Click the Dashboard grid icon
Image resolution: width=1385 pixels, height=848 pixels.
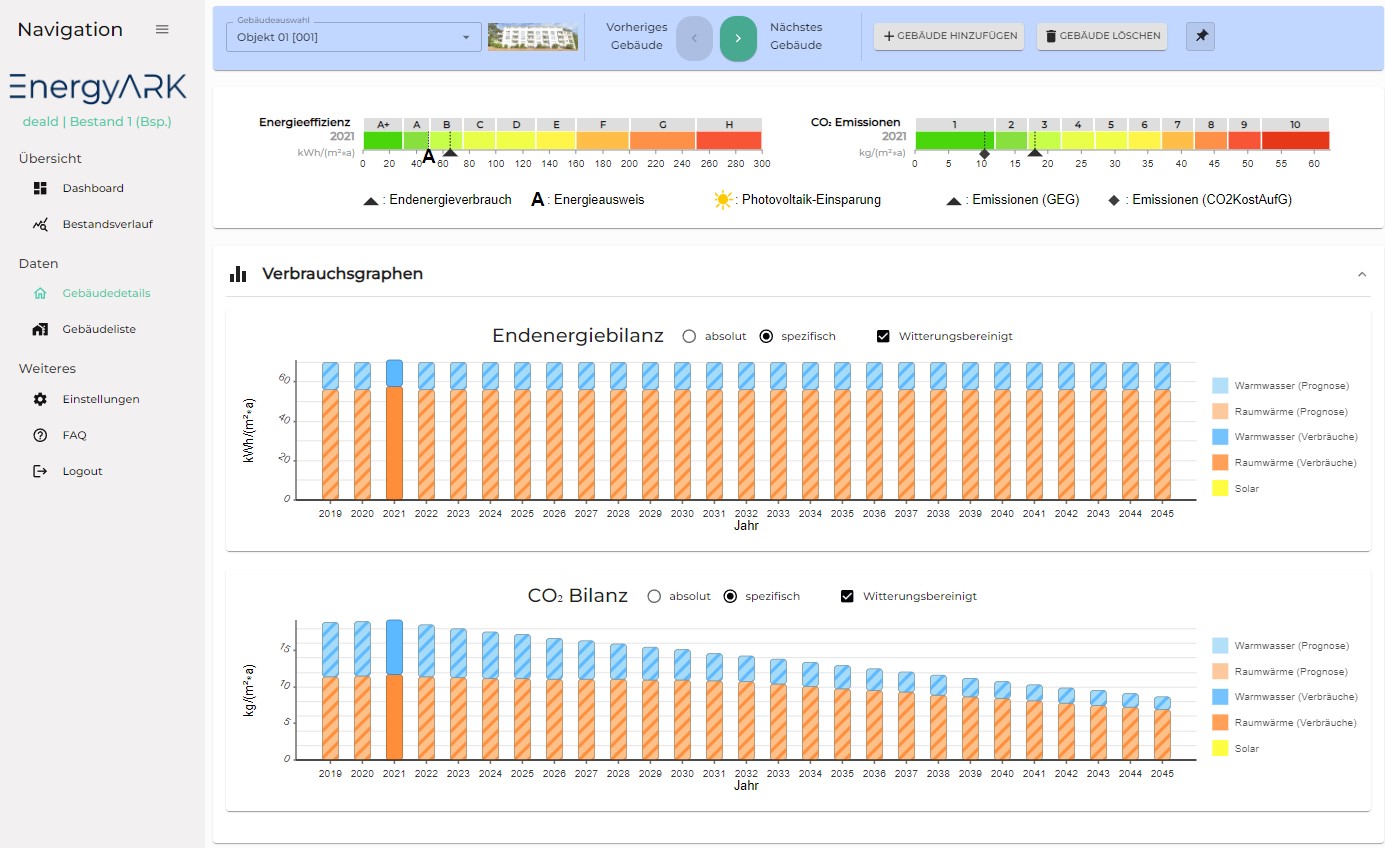(40, 188)
